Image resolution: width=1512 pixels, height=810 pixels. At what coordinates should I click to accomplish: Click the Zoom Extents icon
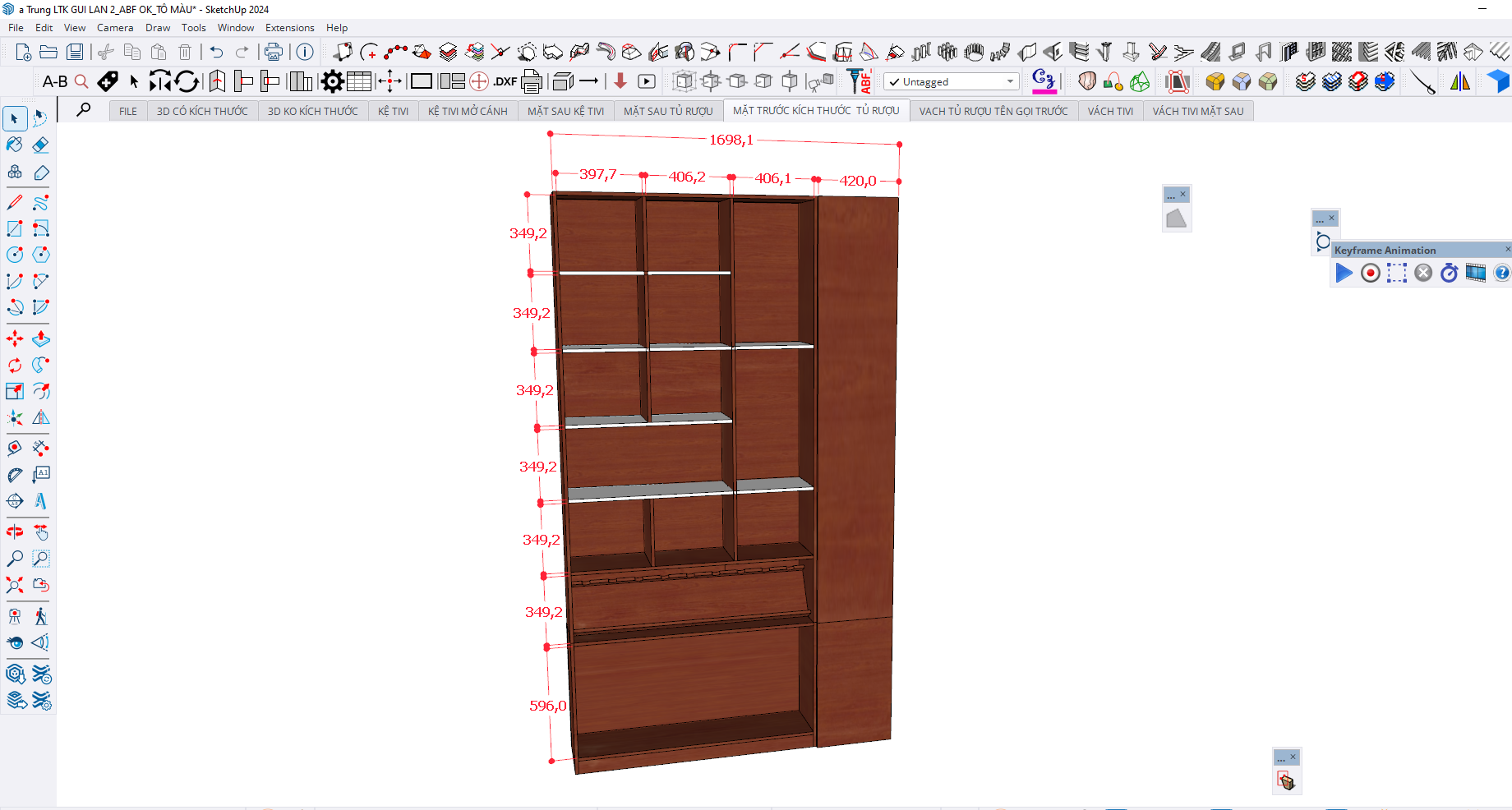pos(15,585)
